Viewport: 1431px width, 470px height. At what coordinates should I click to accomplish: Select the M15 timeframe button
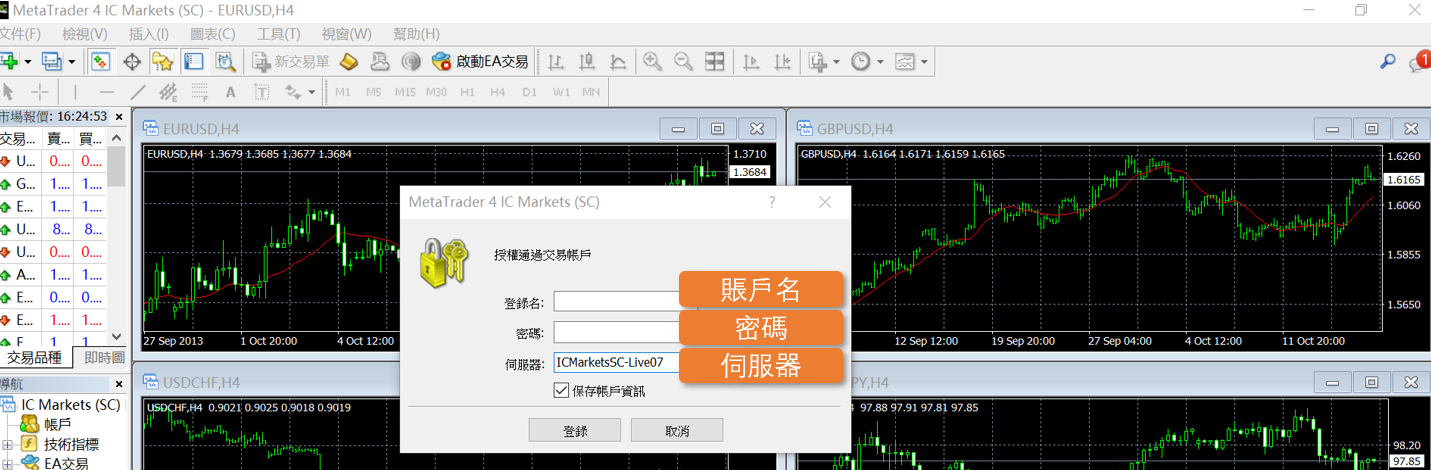(x=405, y=92)
